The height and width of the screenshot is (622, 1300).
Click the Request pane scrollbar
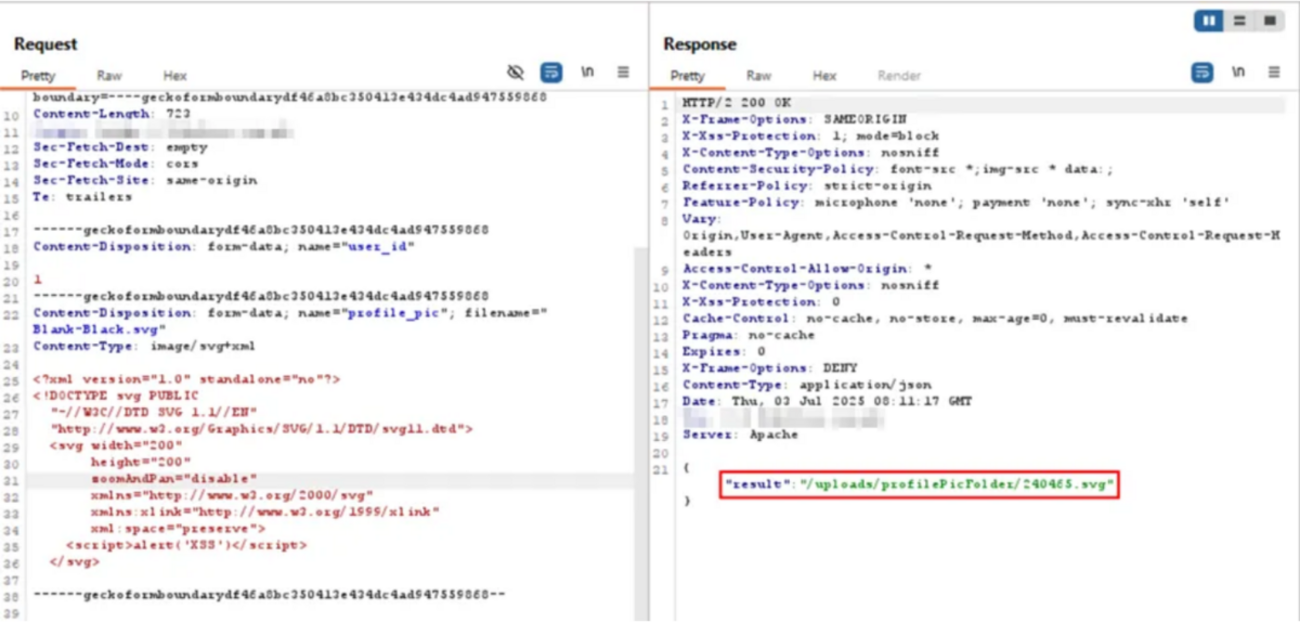[640, 435]
